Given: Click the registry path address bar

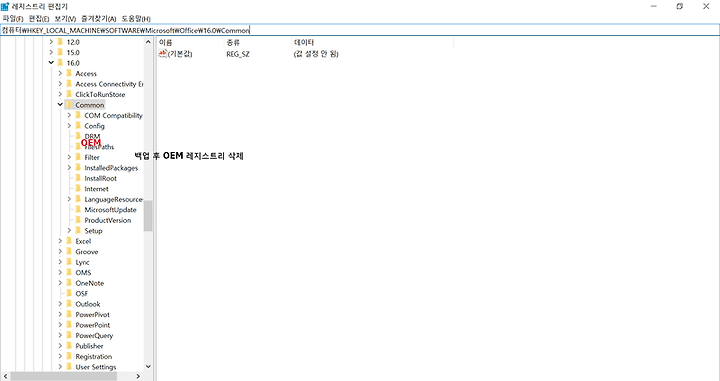Looking at the screenshot, I should (360, 30).
